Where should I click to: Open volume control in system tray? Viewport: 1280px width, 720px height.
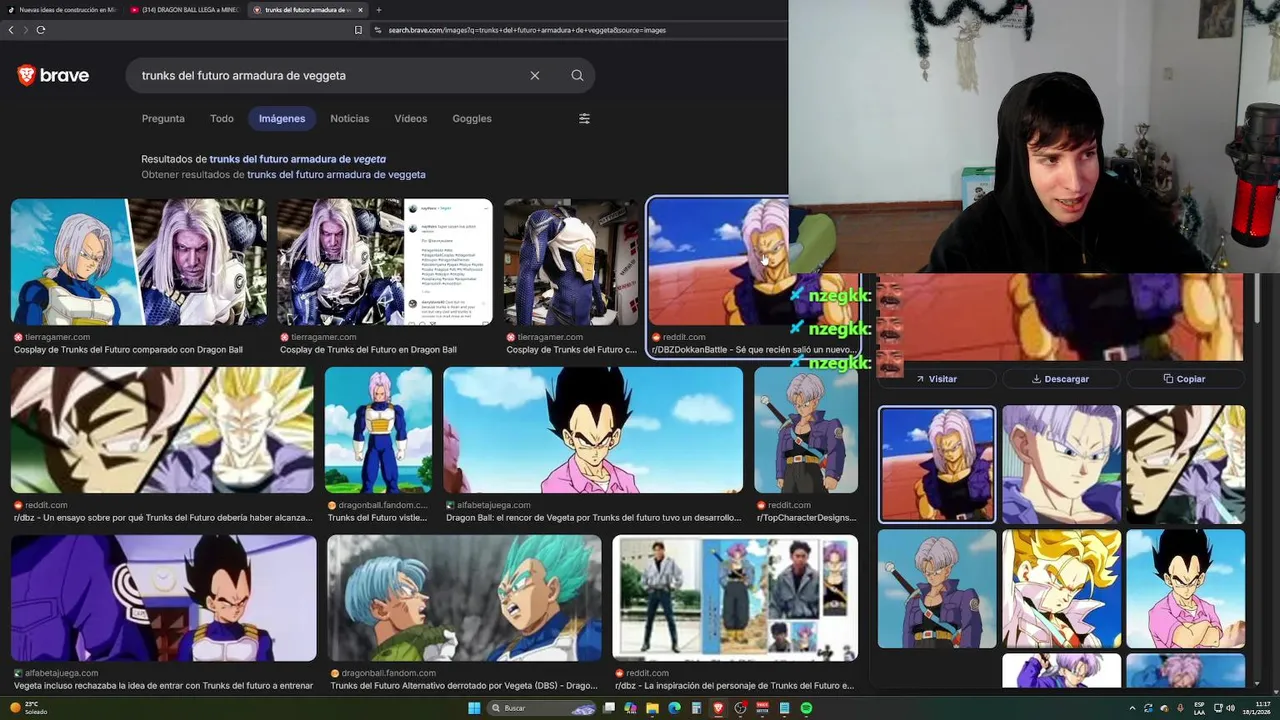pos(1230,708)
